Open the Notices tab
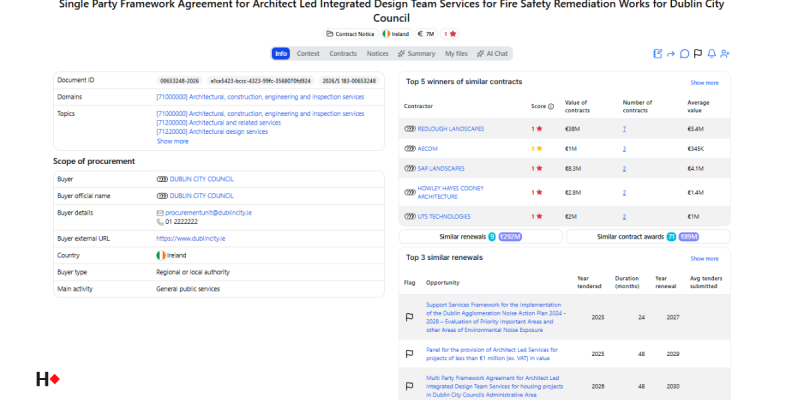The image size is (800, 400). [378, 54]
